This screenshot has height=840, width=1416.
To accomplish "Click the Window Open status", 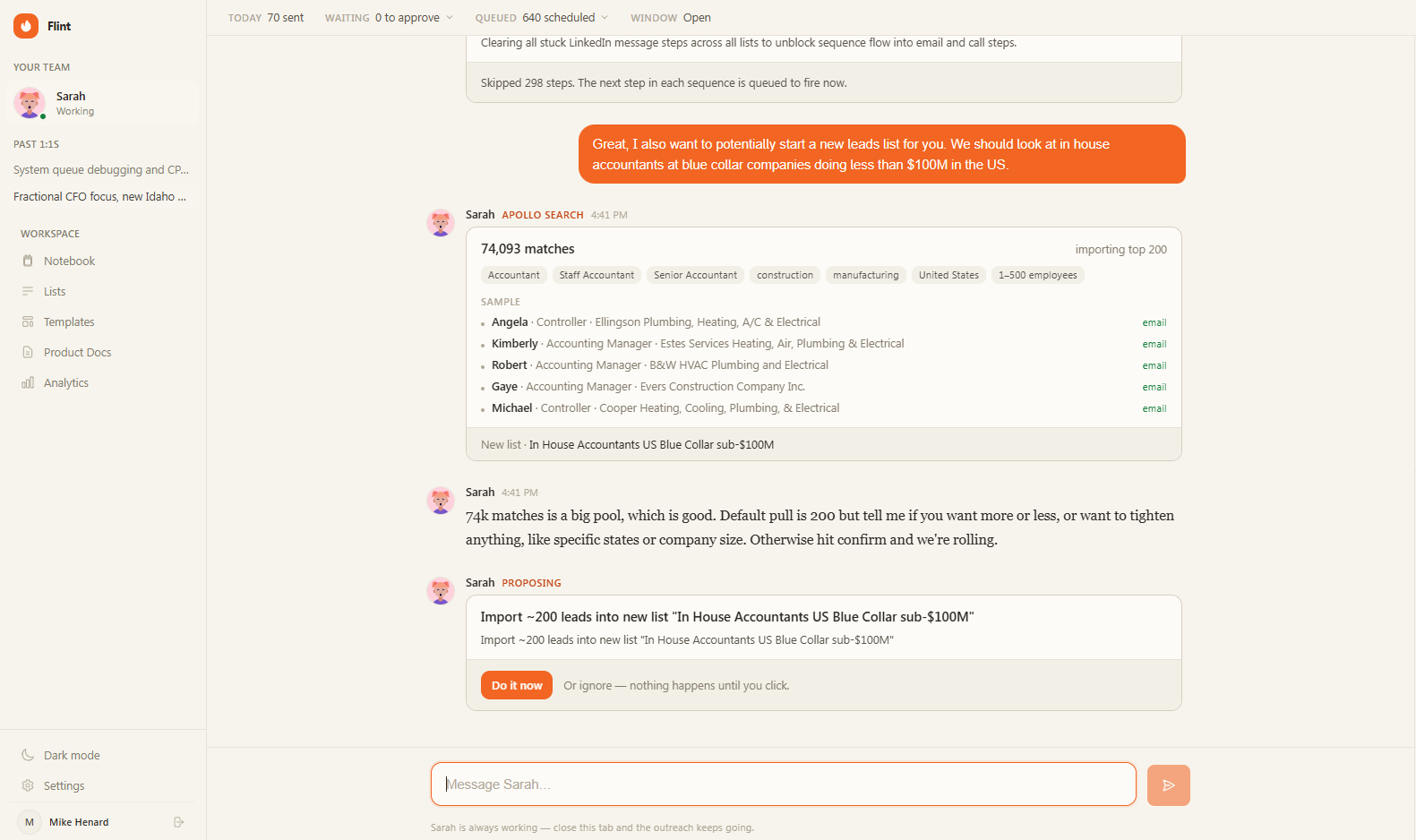I will click(671, 18).
